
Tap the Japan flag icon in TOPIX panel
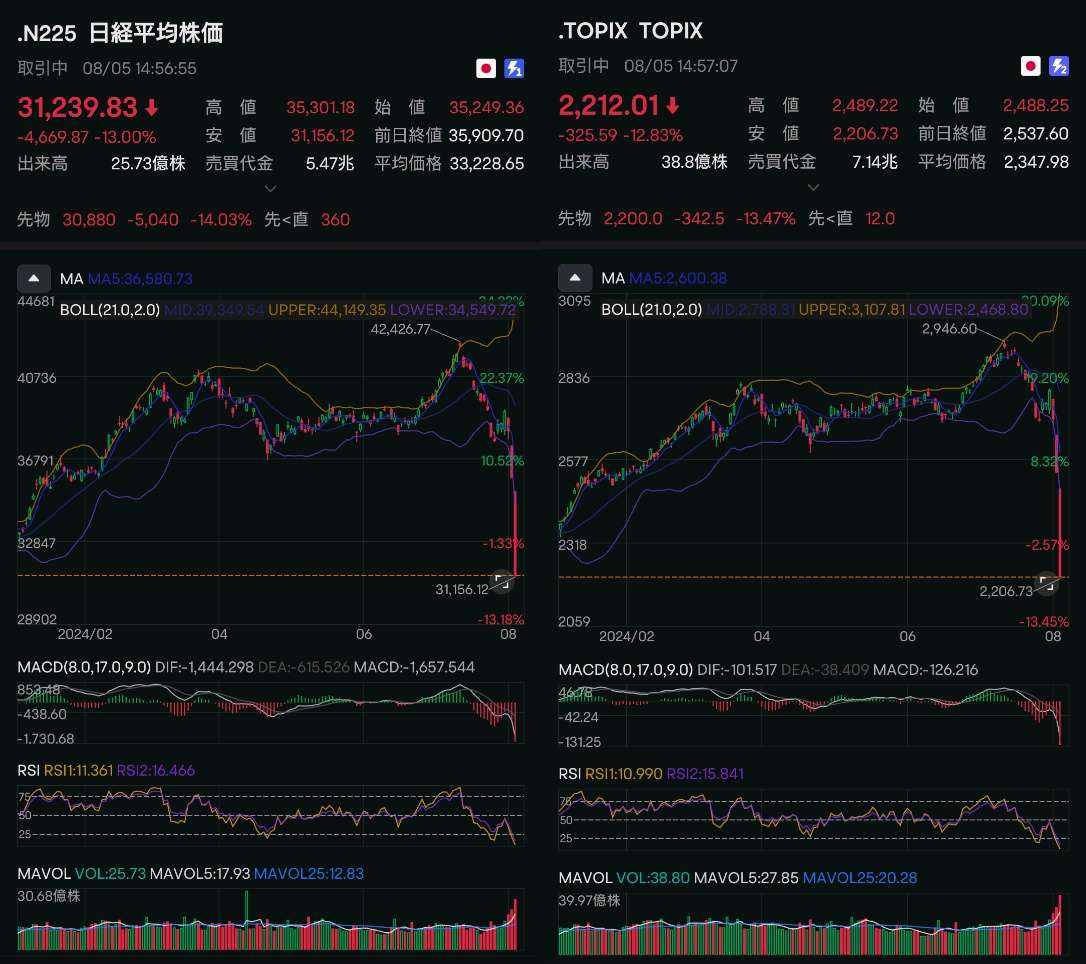1030,67
